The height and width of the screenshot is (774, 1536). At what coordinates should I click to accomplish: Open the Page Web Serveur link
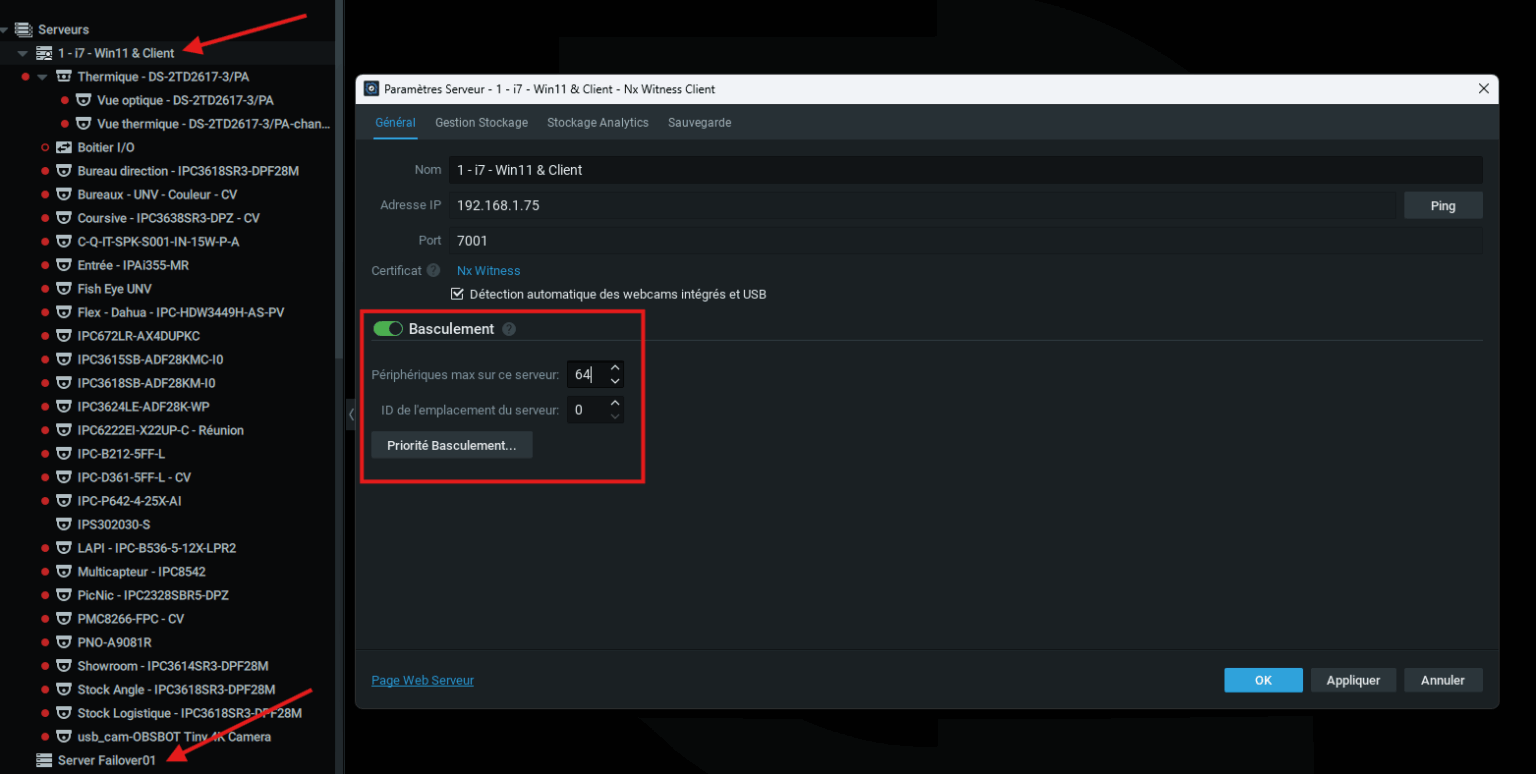coord(423,681)
